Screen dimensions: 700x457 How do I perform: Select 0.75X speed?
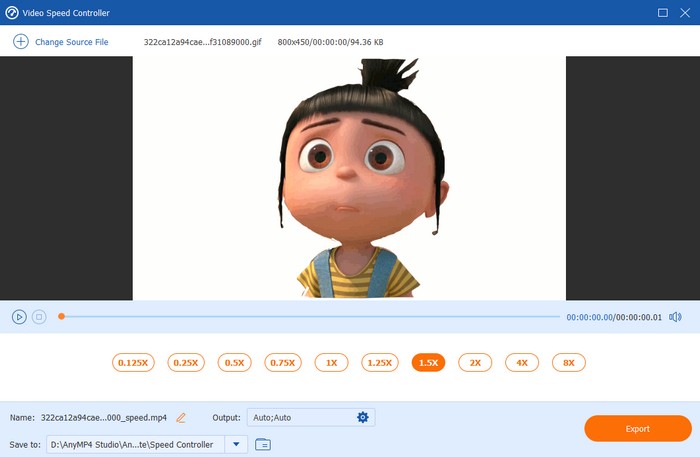283,362
